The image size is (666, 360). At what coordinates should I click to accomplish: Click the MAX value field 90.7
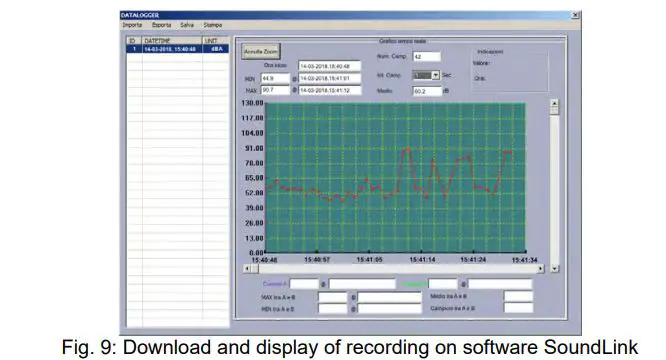(275, 90)
